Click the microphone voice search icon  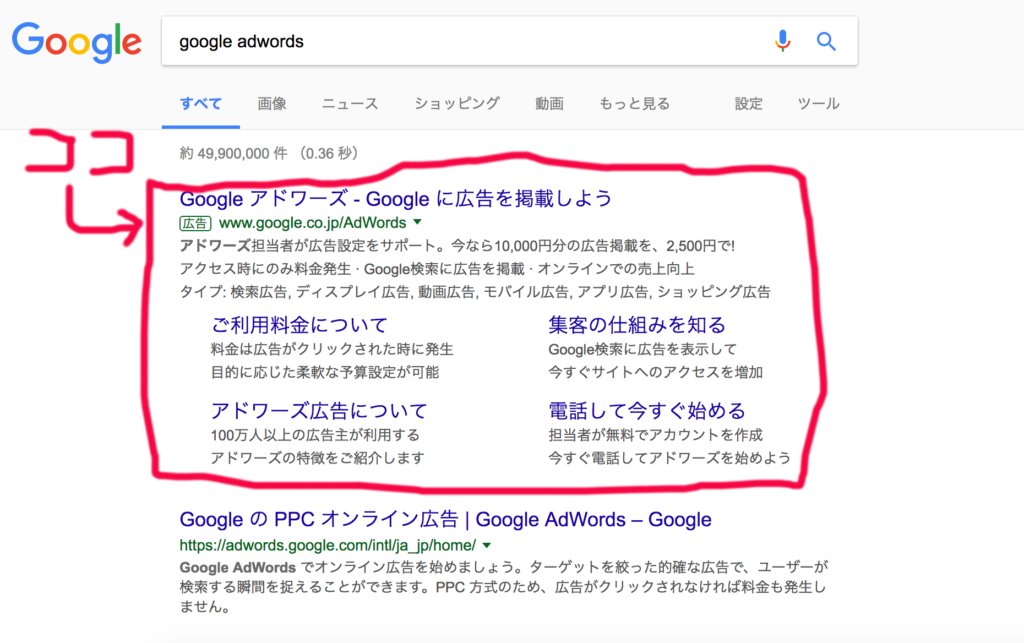(783, 42)
